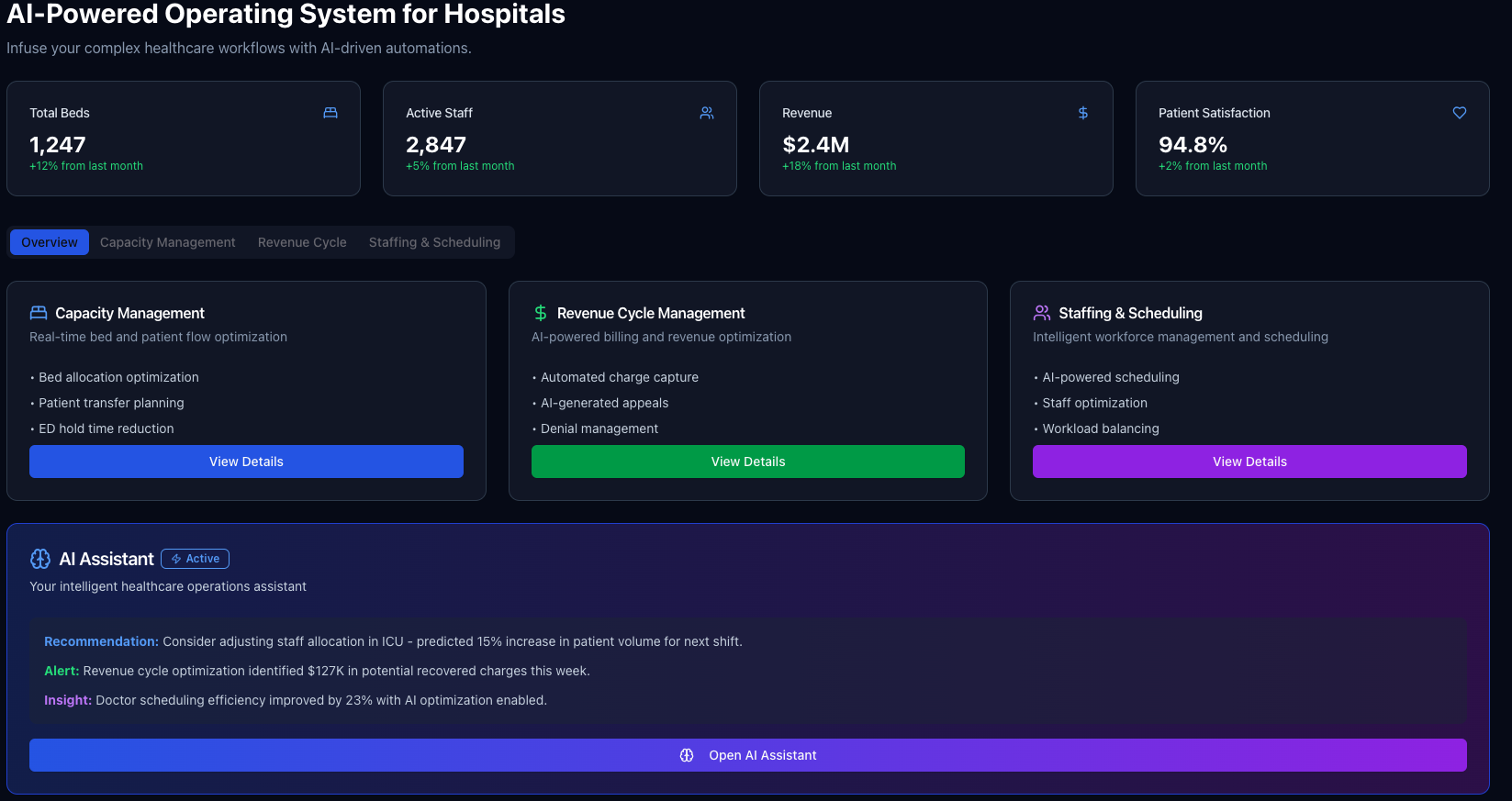The image size is (1512, 801).
Task: Click the people icon in Active Staff card
Action: click(707, 113)
